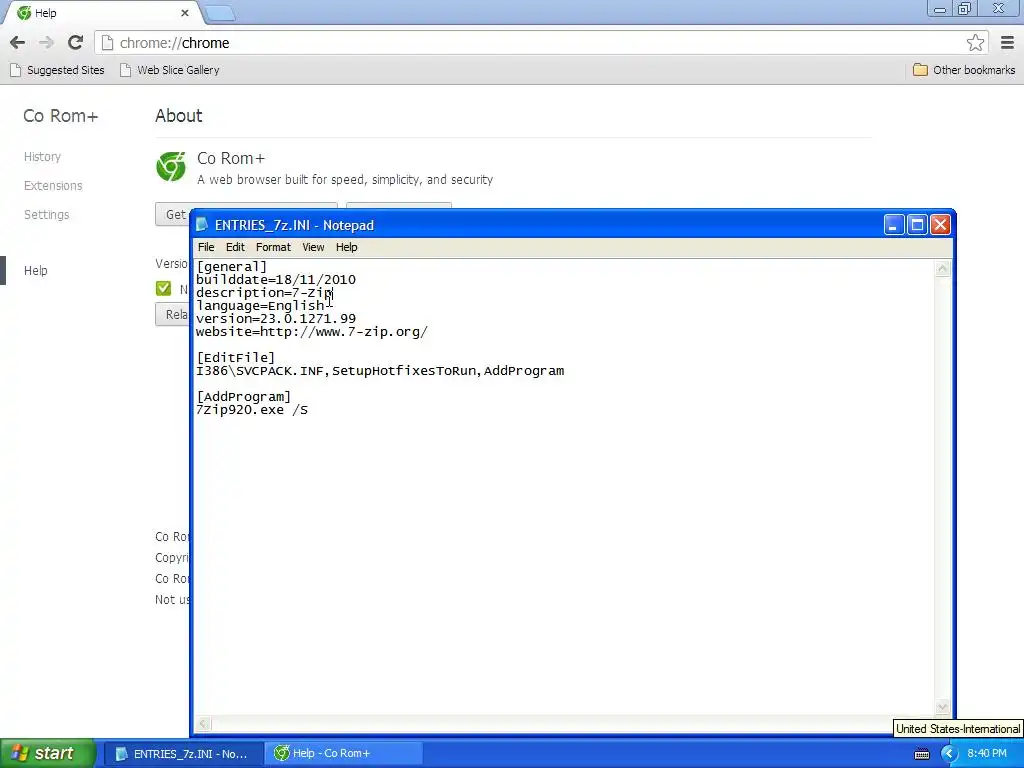This screenshot has height=768, width=1024.
Task: Click the partially hidden Rela button
Action: (x=172, y=314)
